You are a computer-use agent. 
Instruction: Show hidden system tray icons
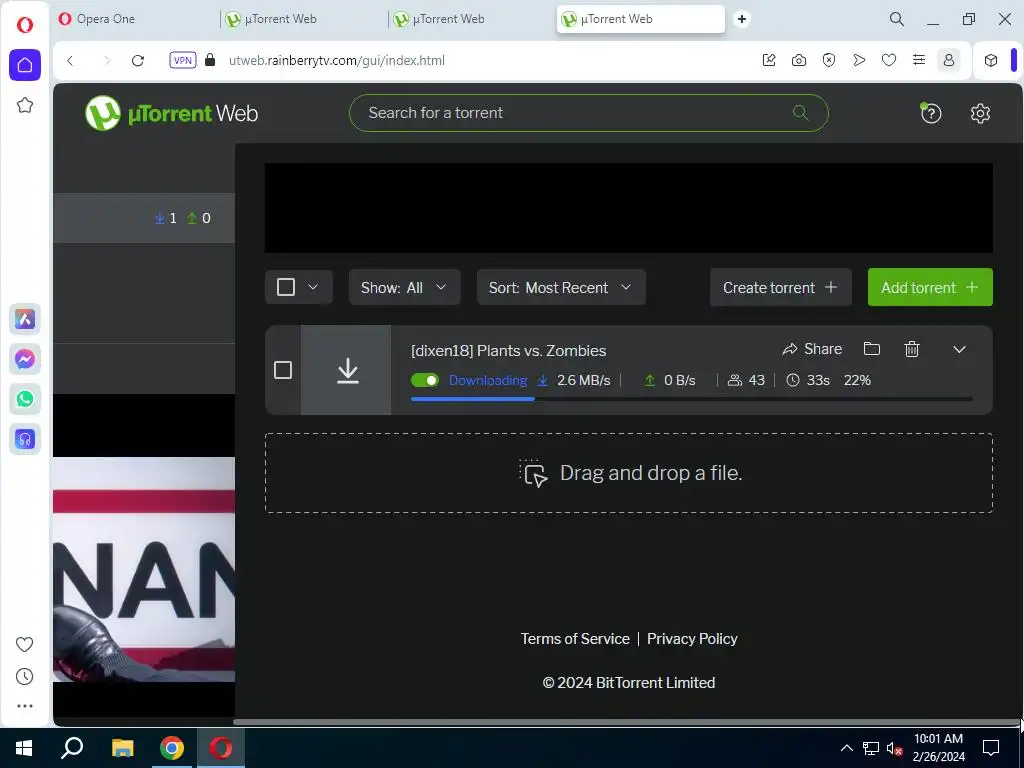(846, 748)
